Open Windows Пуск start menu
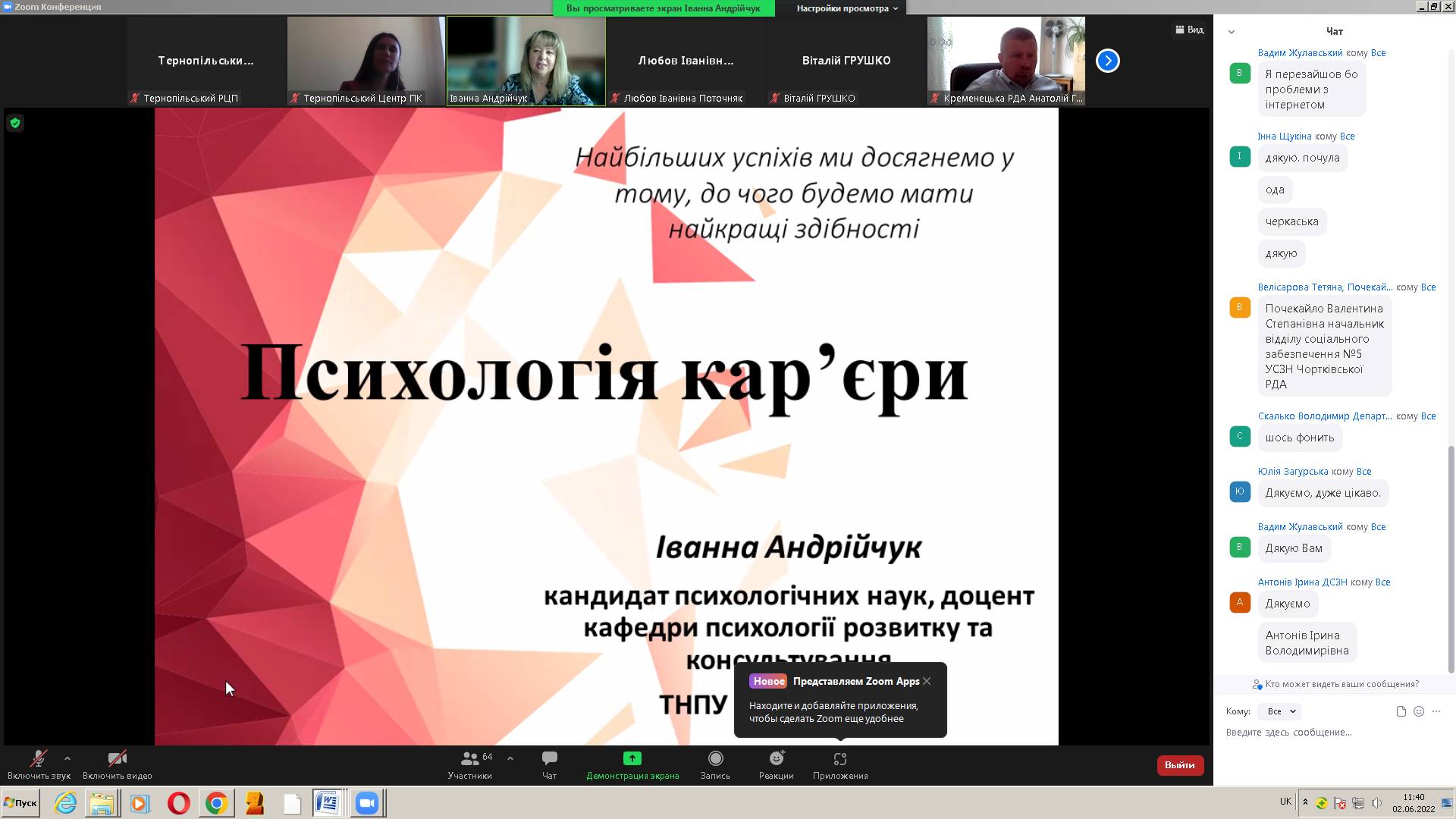Viewport: 1456px width, 819px height. [x=20, y=803]
